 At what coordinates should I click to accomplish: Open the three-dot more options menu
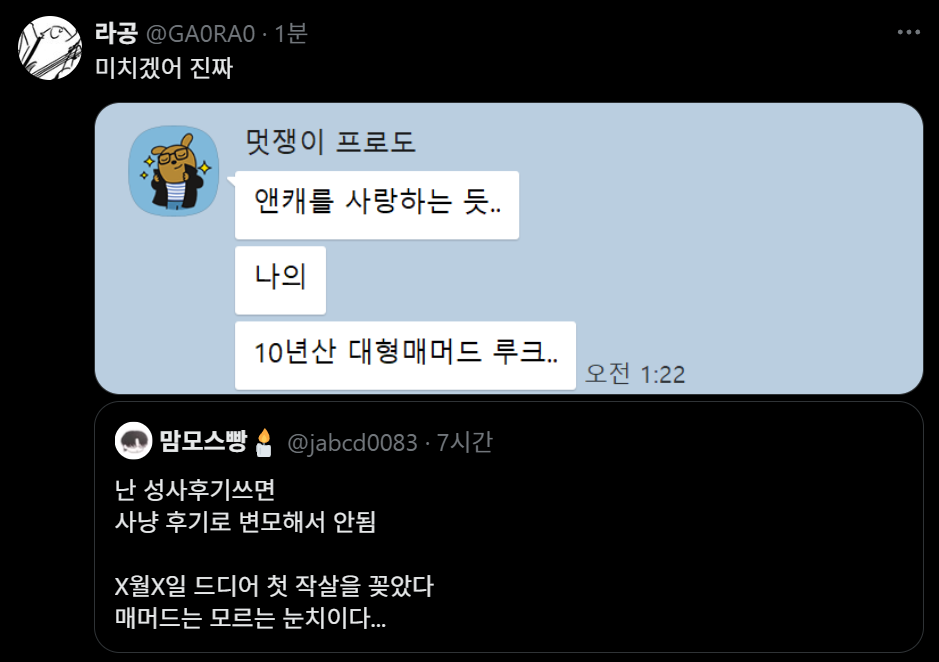tap(908, 32)
